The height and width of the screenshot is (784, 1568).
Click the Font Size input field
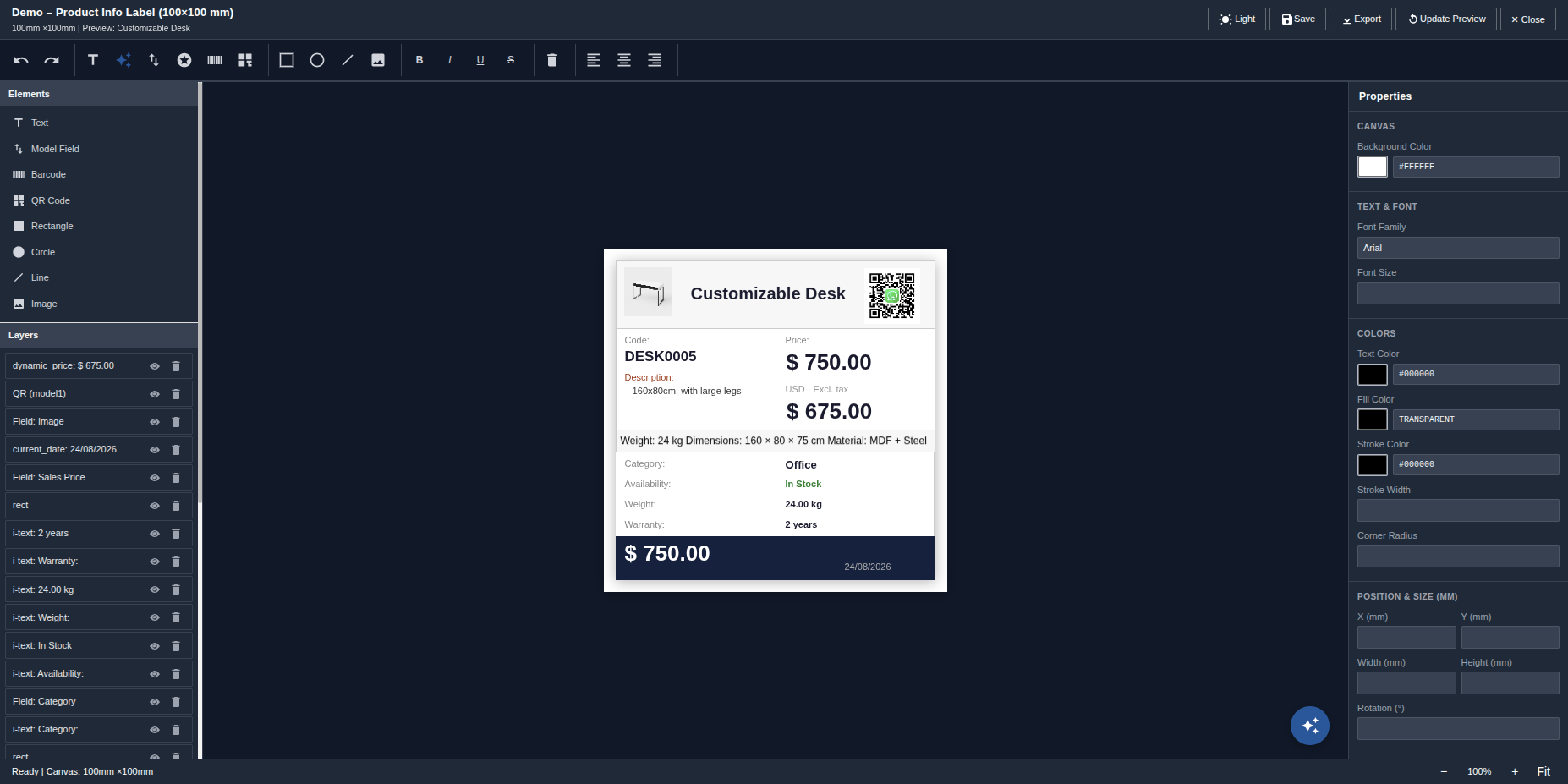point(1458,293)
